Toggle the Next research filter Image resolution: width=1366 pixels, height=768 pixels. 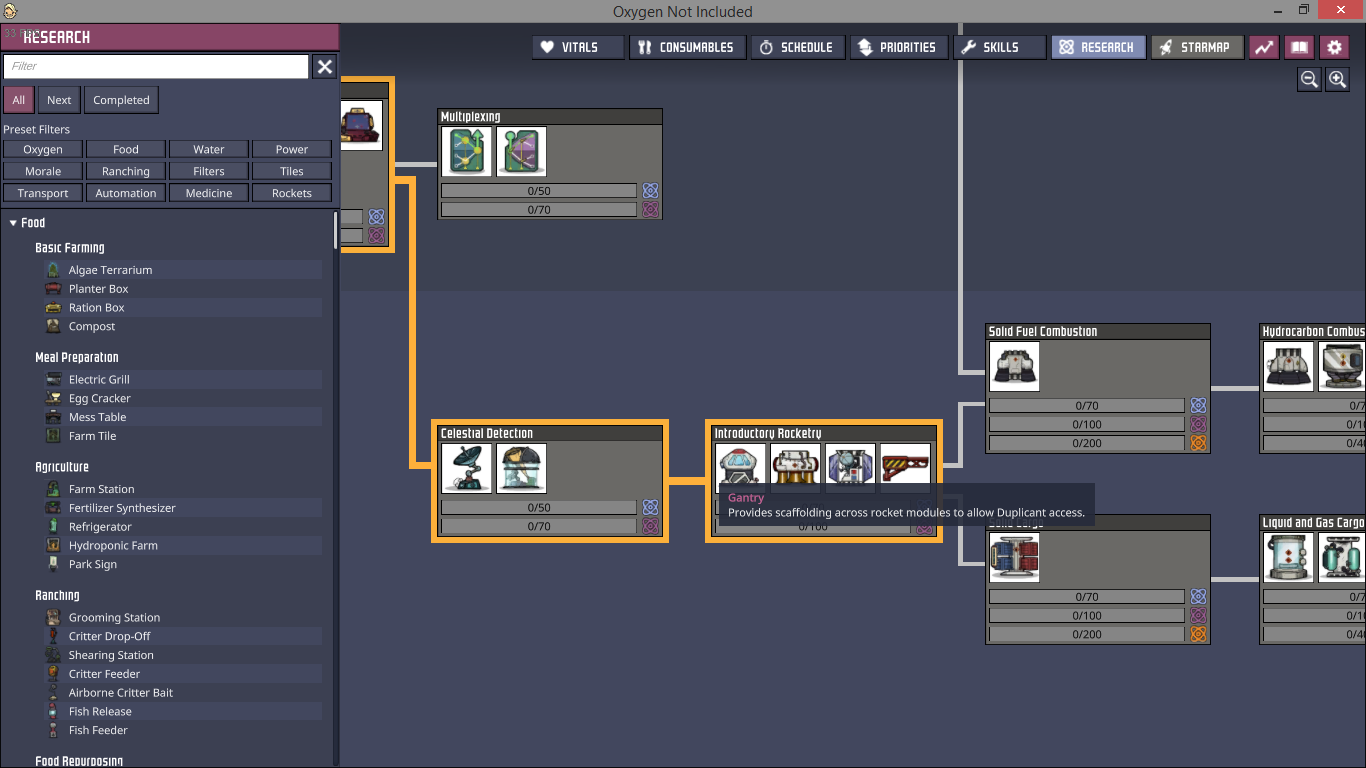(x=59, y=100)
